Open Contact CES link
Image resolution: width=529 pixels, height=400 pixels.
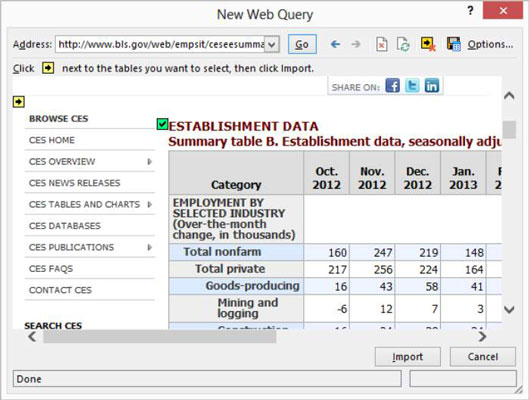pos(60,290)
